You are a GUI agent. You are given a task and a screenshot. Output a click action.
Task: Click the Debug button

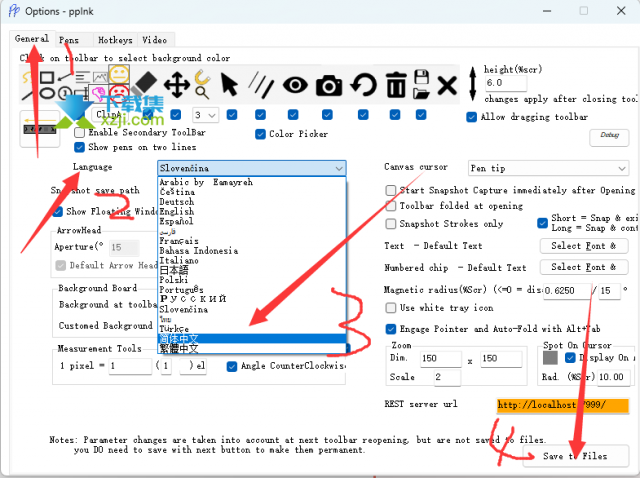click(x=609, y=136)
